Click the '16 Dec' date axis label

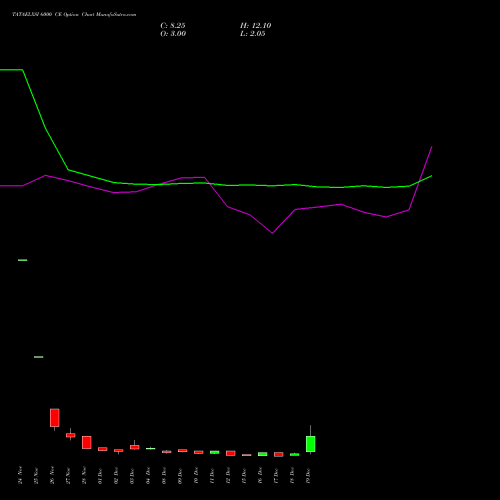click(x=260, y=475)
